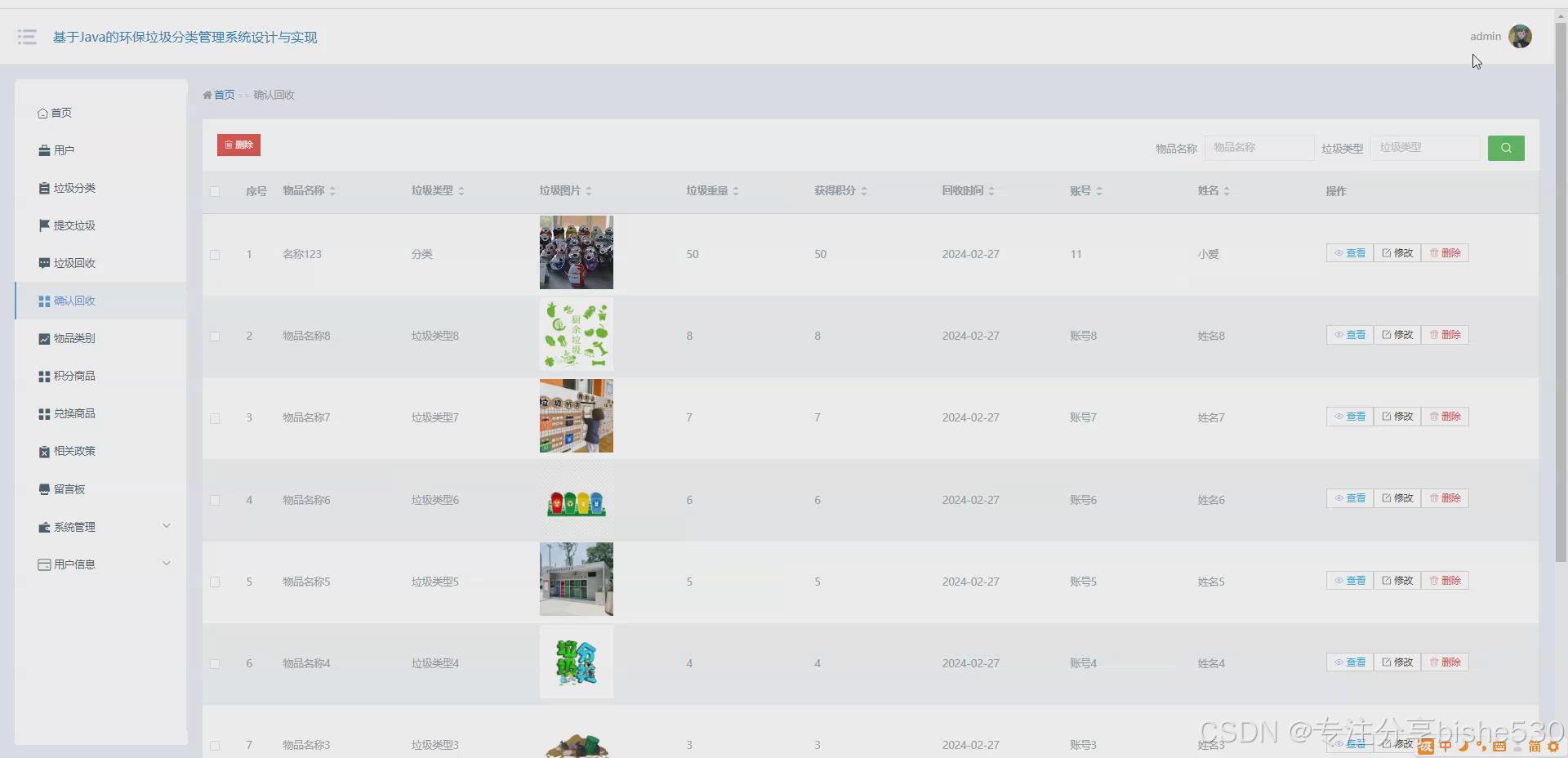Expand the 用户信息 submenu chevron
This screenshot has width=1568, height=758.
[x=167, y=564]
